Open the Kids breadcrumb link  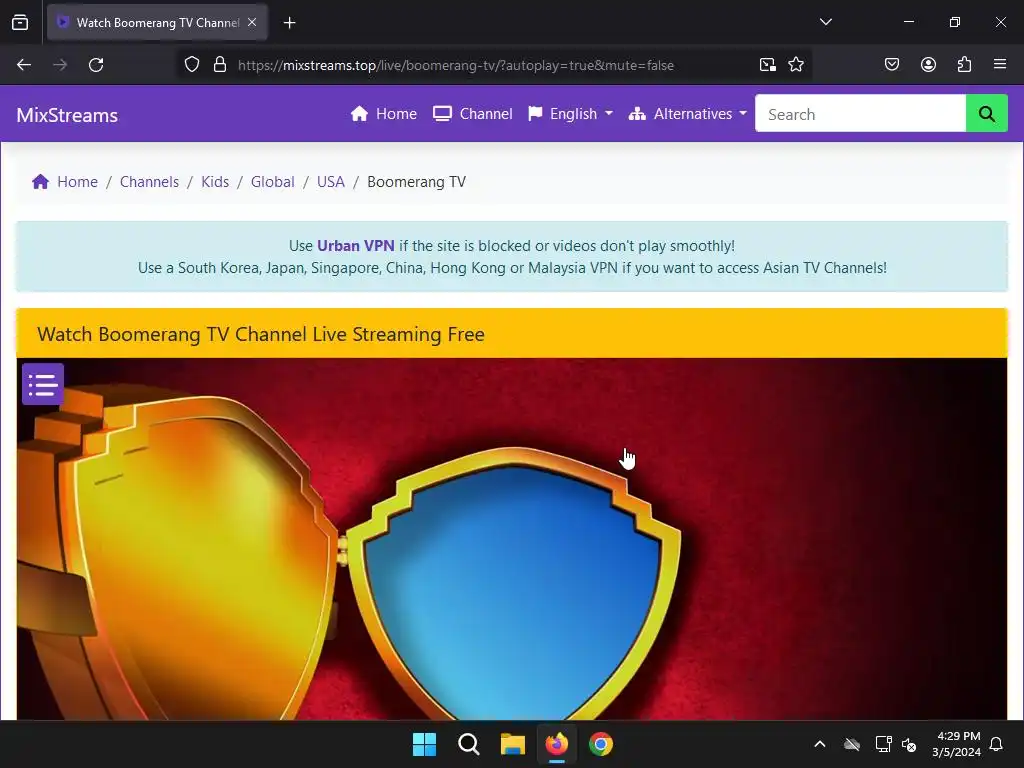click(x=215, y=182)
